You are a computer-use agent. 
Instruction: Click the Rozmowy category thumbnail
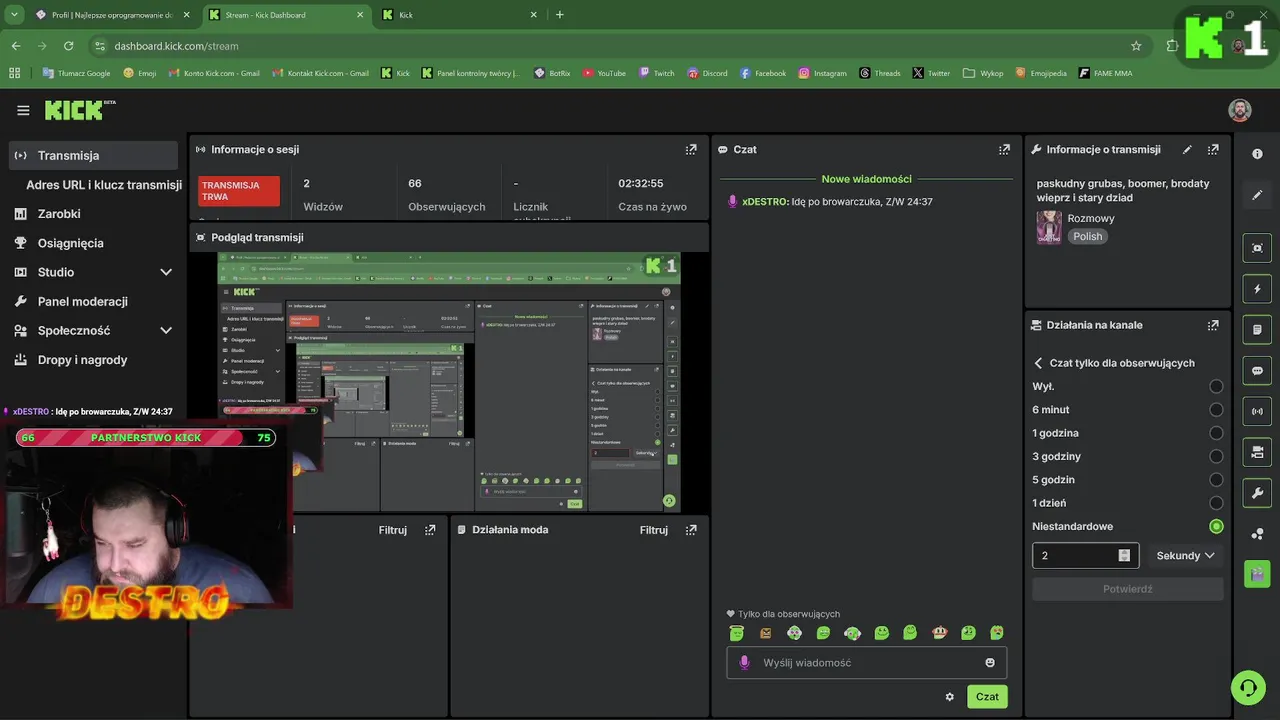click(1049, 227)
